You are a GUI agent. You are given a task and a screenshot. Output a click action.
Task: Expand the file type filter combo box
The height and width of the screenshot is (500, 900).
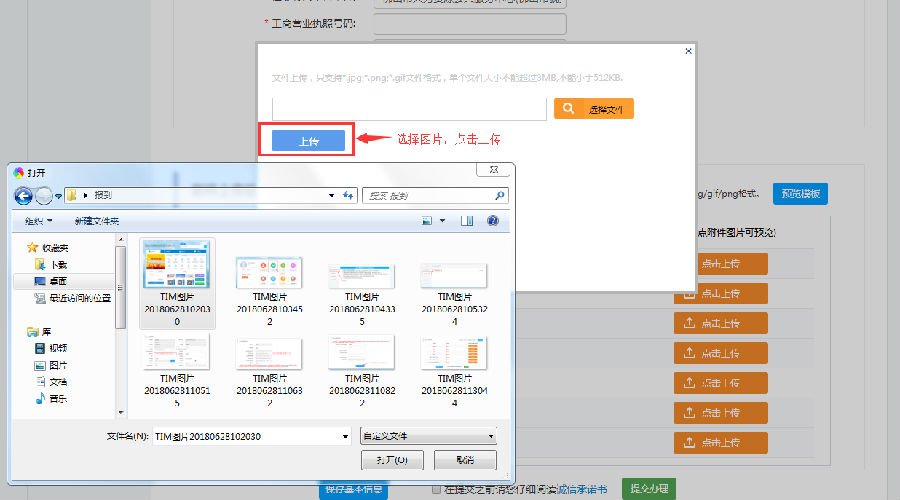(x=428, y=436)
